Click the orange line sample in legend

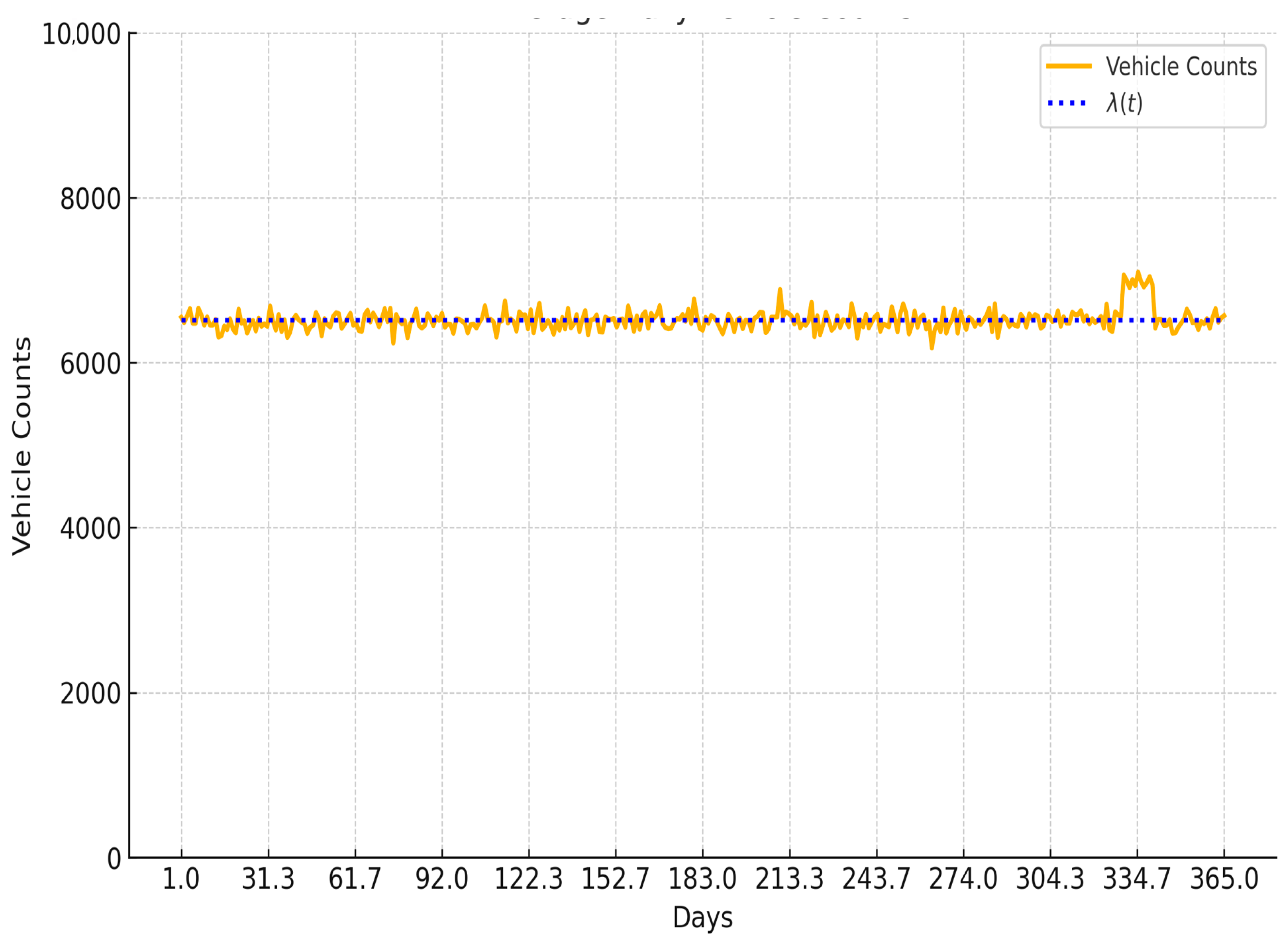click(x=1069, y=66)
